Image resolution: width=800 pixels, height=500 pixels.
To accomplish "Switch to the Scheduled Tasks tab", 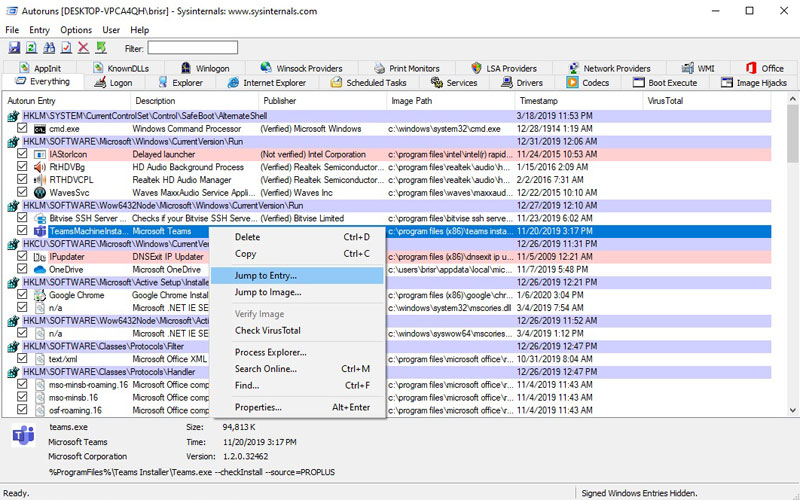I will [369, 83].
